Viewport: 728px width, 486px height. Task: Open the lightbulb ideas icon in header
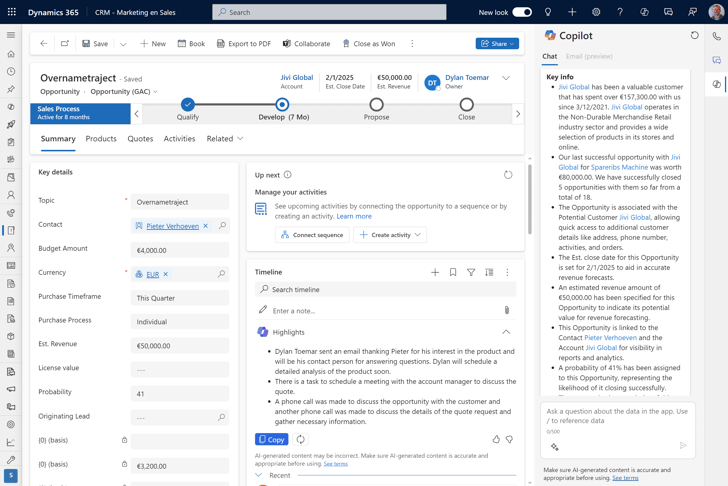(x=548, y=12)
